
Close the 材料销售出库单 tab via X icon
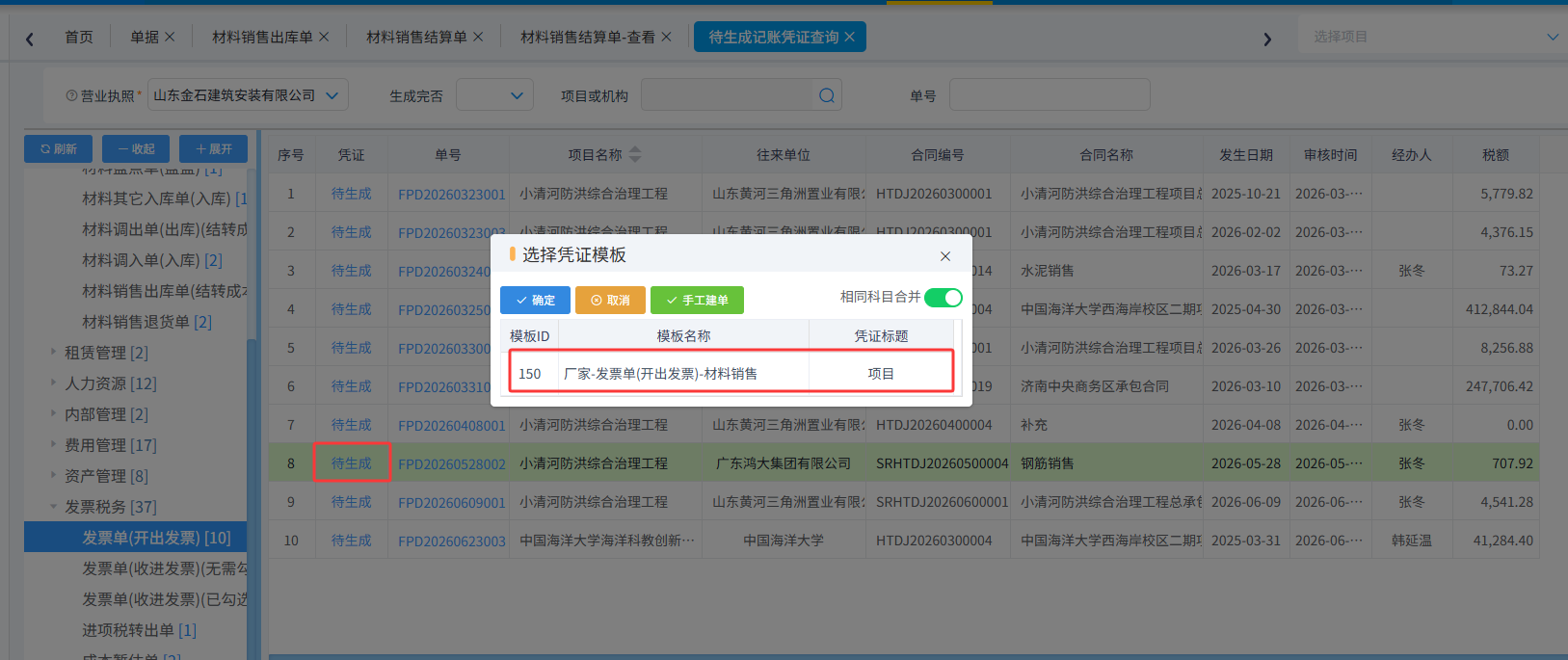coord(324,37)
